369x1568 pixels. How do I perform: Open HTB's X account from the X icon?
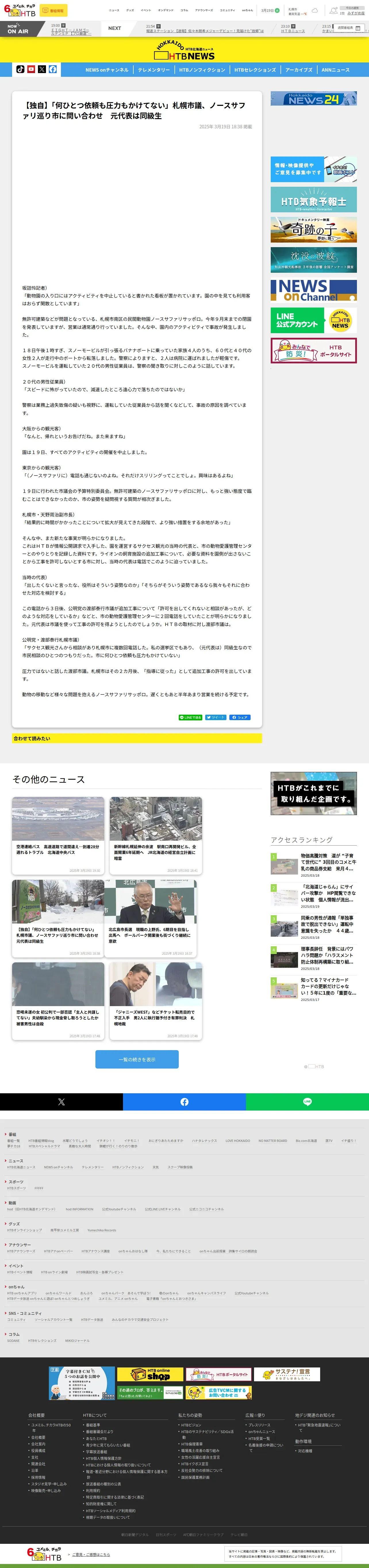coord(42,69)
